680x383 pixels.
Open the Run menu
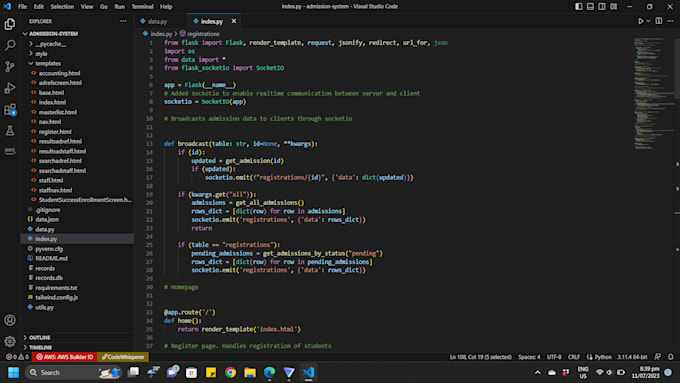[x=119, y=7]
